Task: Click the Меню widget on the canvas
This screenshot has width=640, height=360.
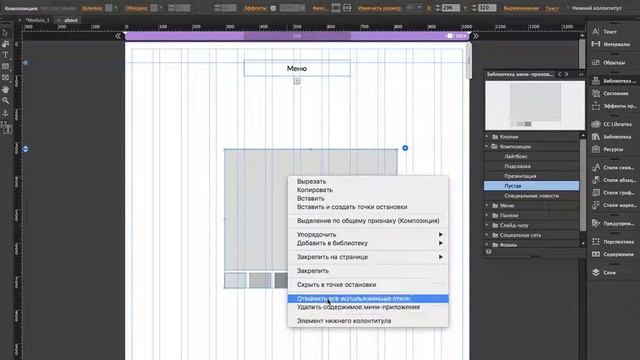Action: 297,68
